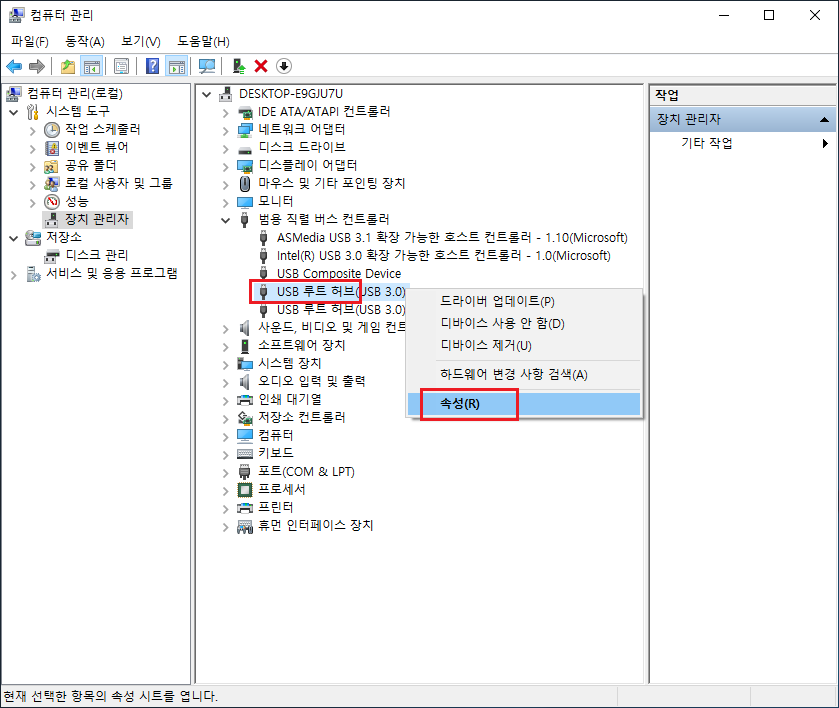Click the 프린터 icon

pos(245,508)
